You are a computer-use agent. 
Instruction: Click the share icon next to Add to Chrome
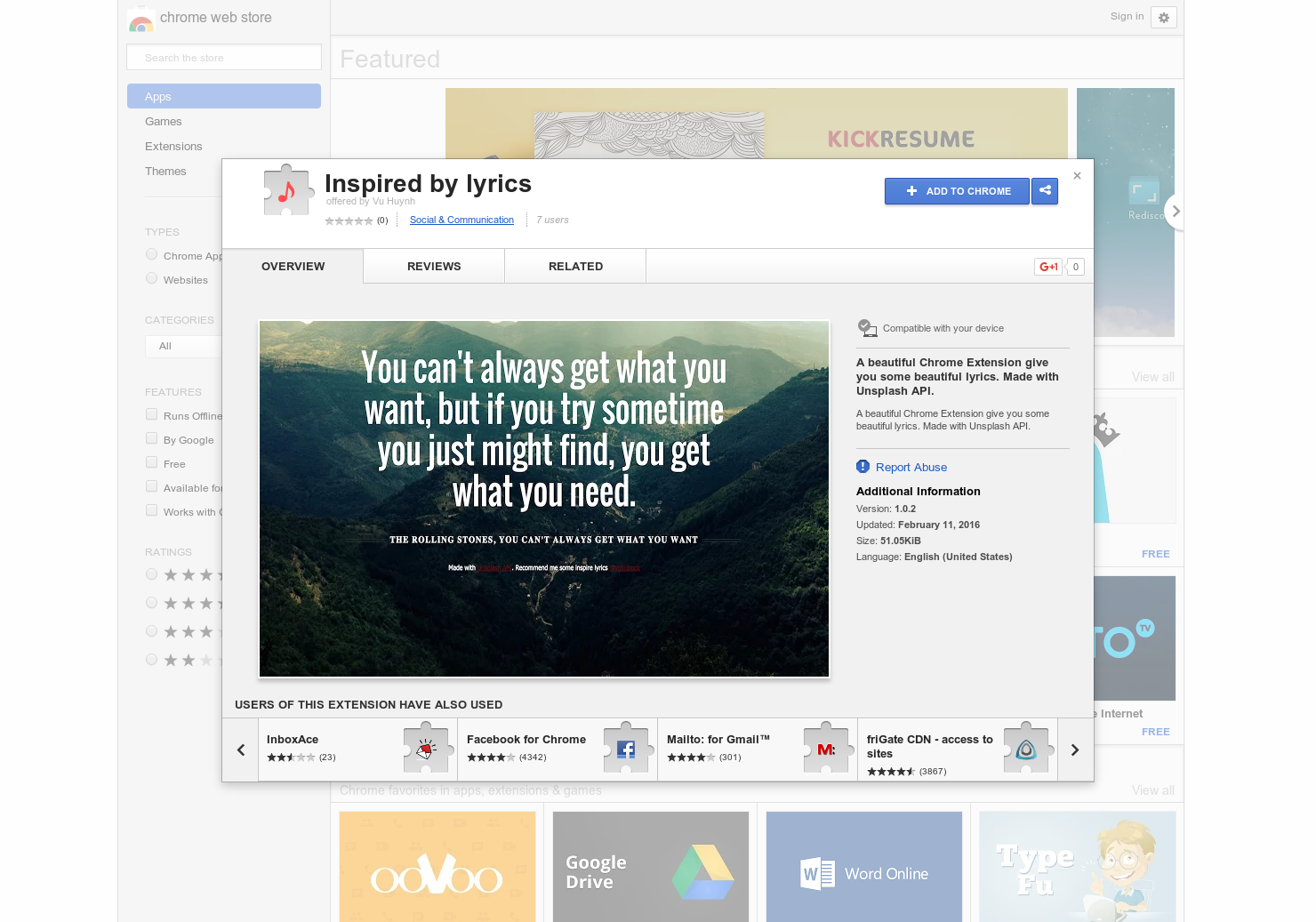(1045, 191)
